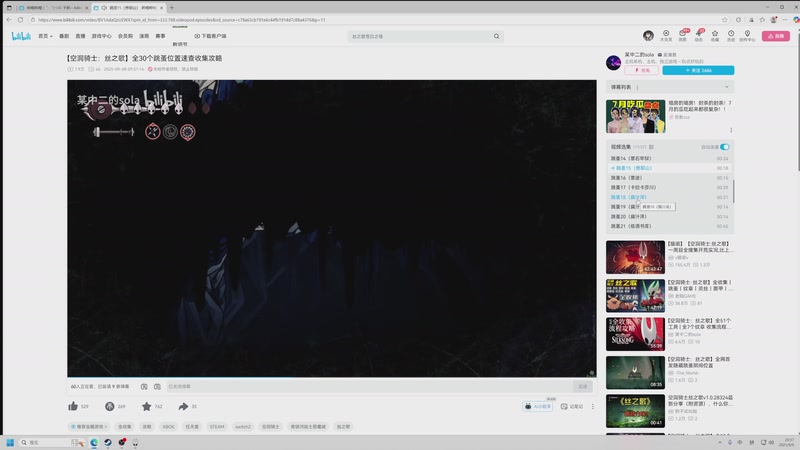Favorite the video with star icon
This screenshot has width=800, height=450.
(147, 406)
